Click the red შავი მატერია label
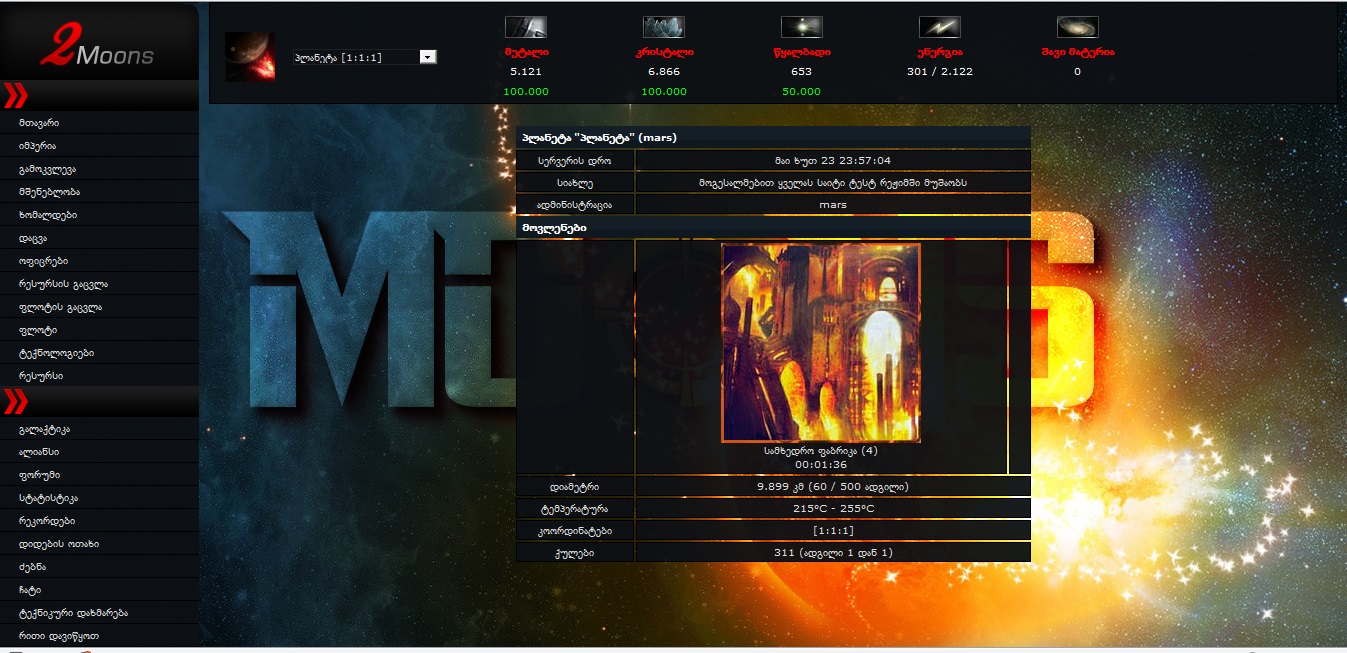1347x653 pixels. click(x=1077, y=52)
